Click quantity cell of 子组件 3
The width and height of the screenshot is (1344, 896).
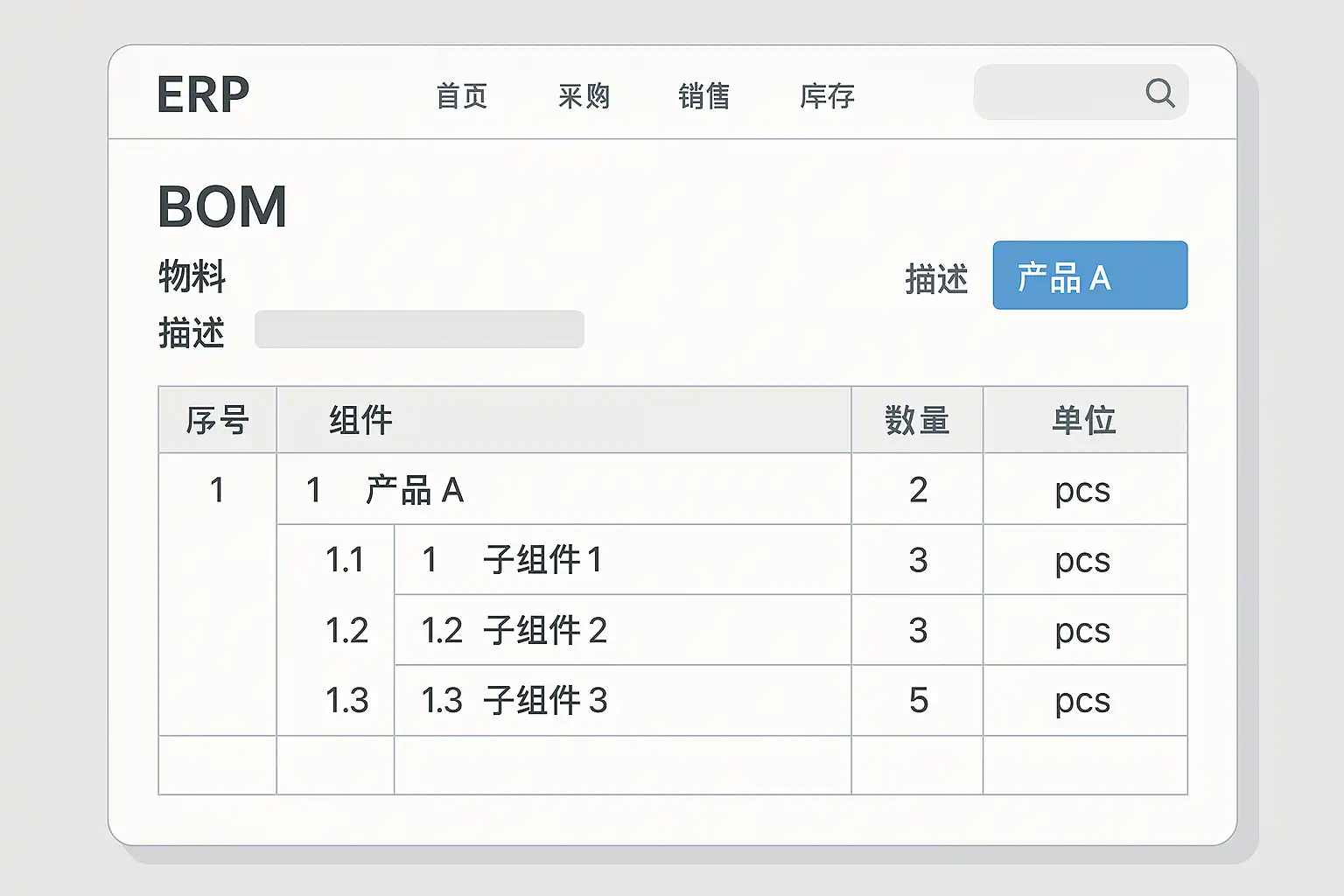click(918, 700)
